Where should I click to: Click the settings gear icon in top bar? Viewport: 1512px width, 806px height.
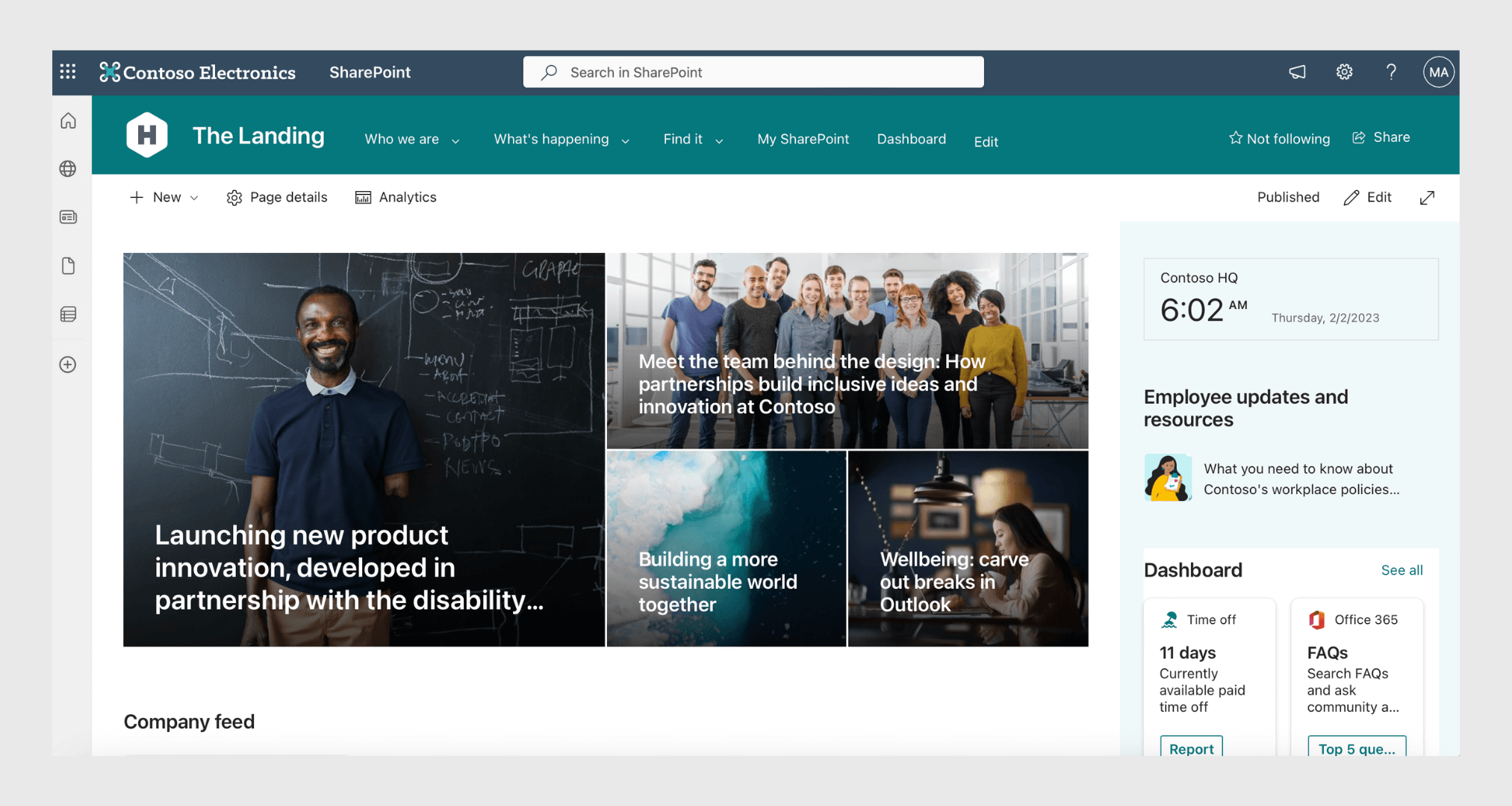[1345, 72]
